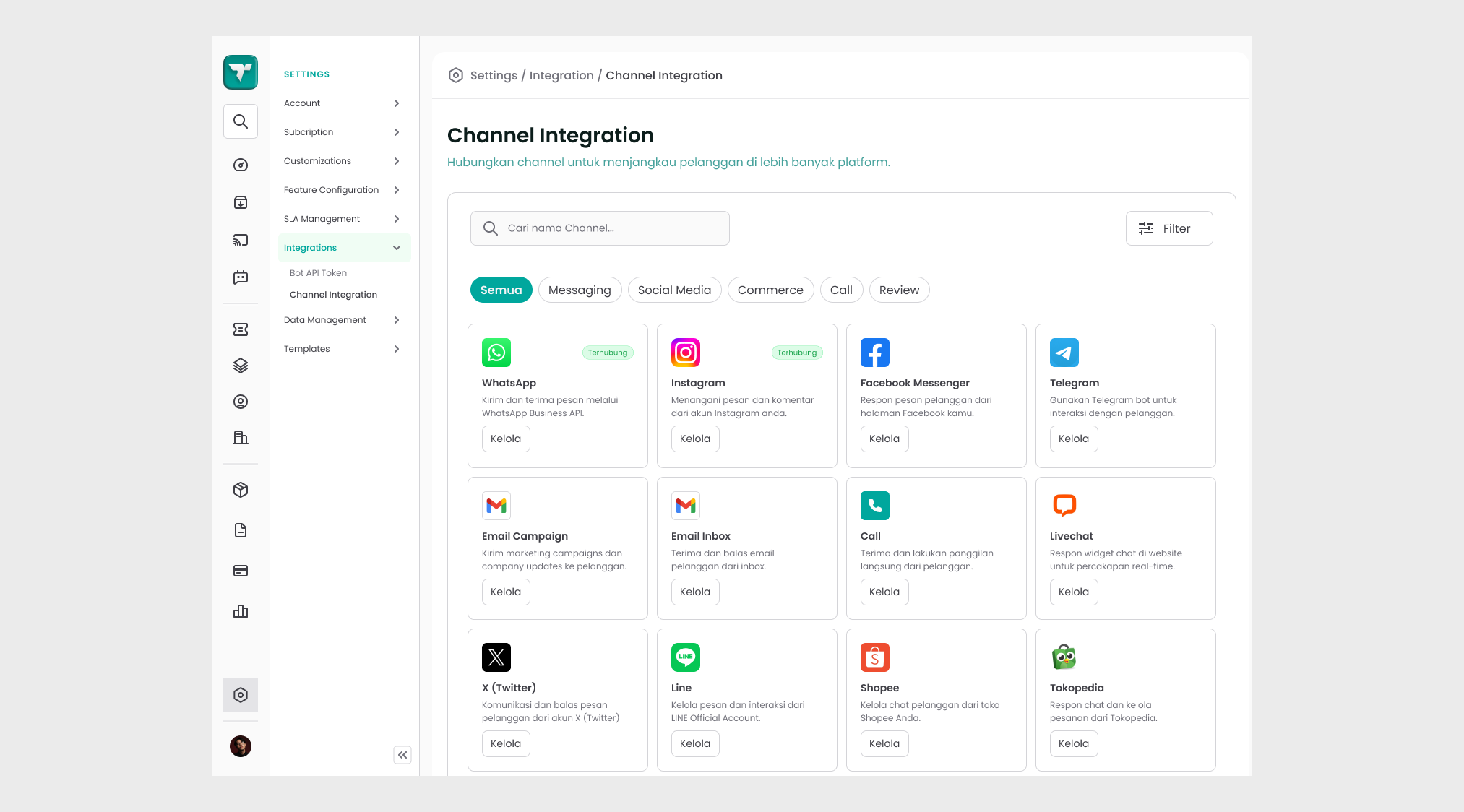Open Channel Integration submenu item
Viewport: 1464px width, 812px height.
pos(333,295)
